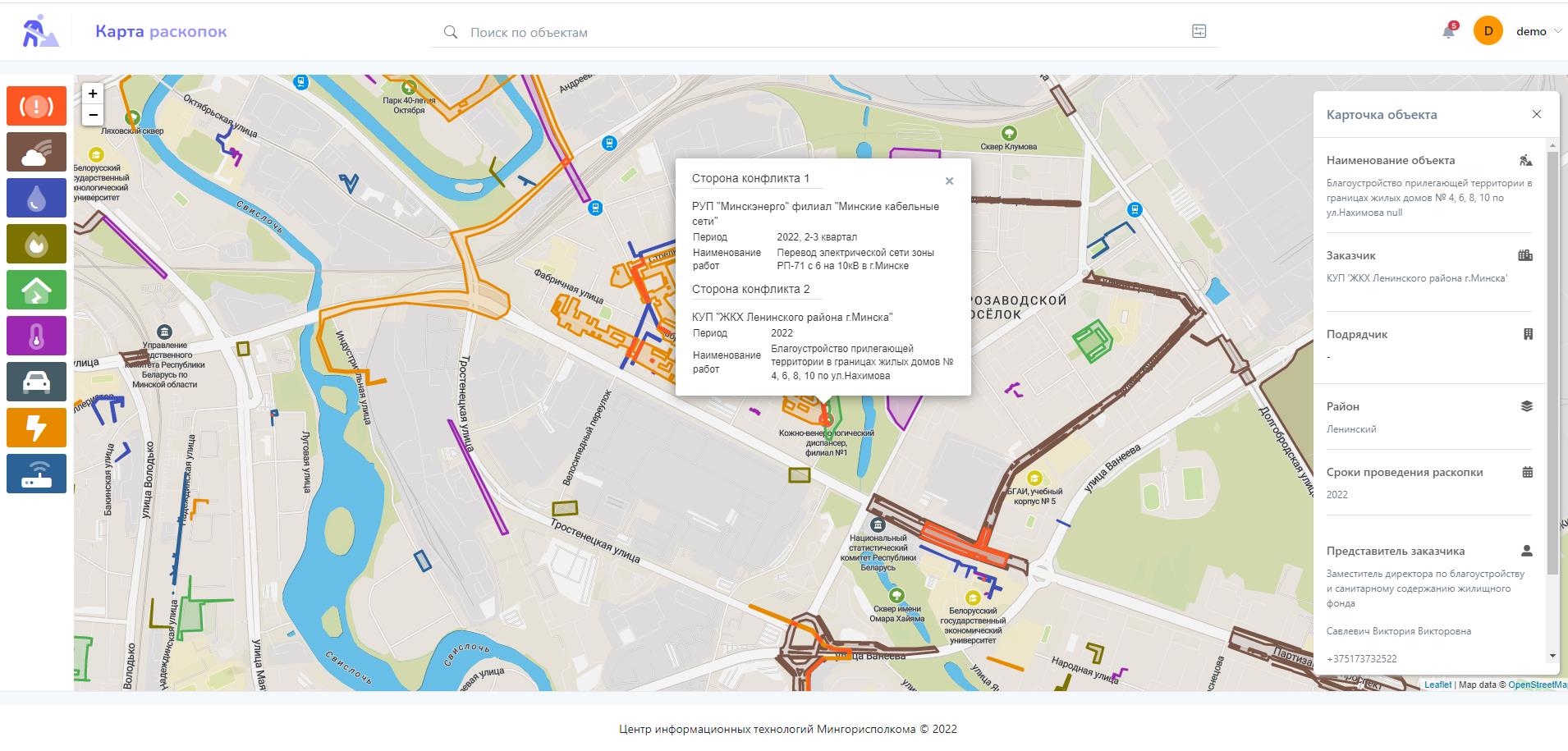Click the orange D user avatar

(x=1488, y=31)
